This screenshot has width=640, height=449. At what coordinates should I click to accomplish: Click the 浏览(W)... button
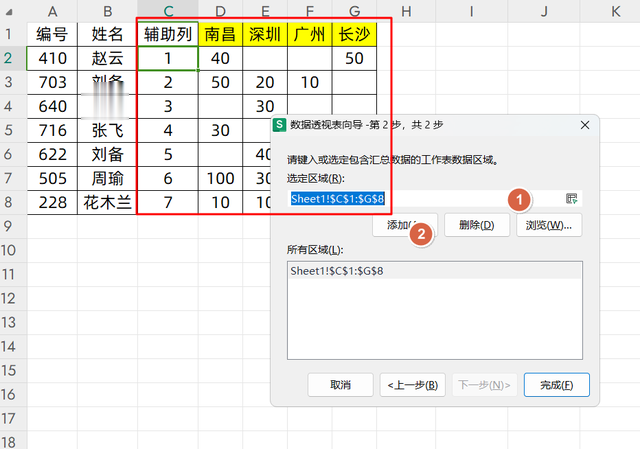(549, 225)
